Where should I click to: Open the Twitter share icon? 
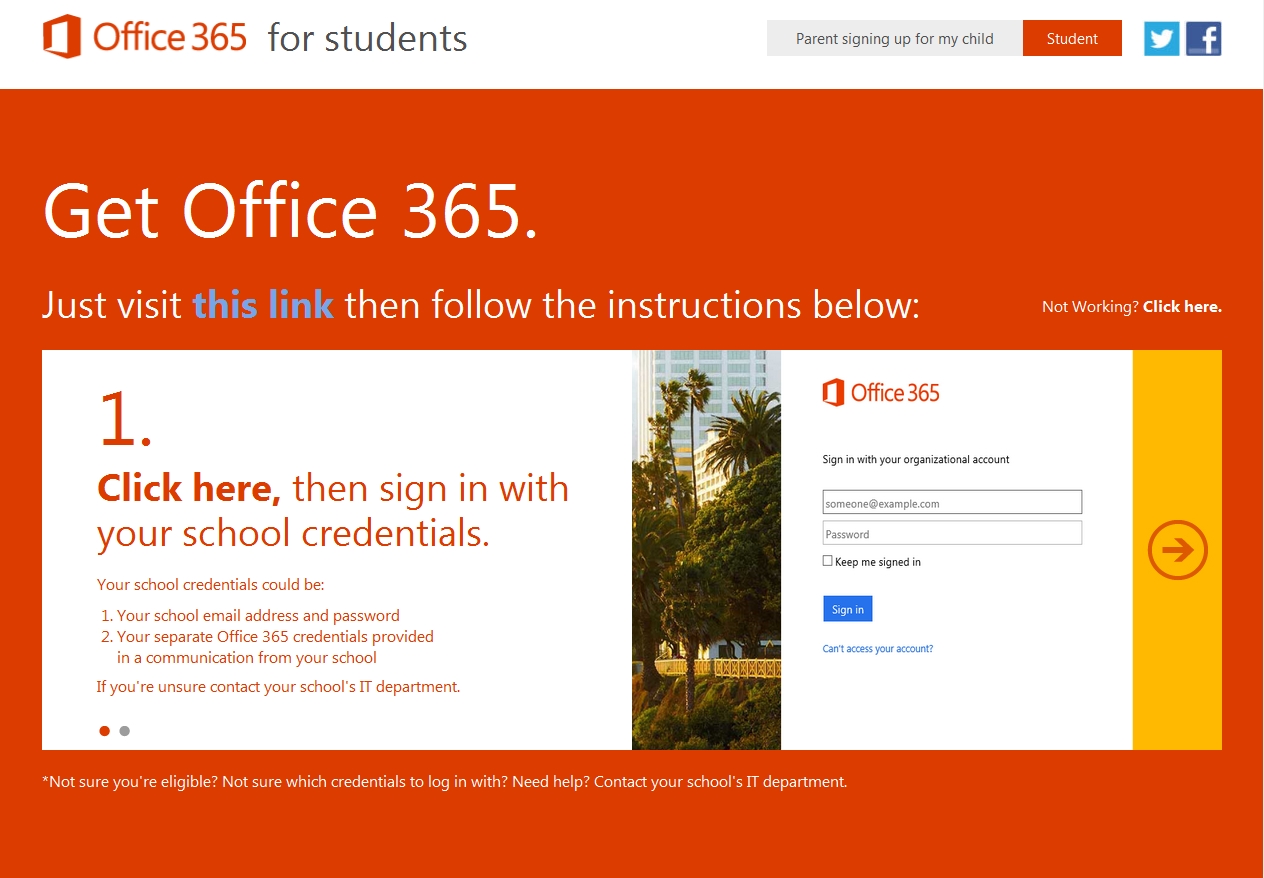click(1162, 39)
